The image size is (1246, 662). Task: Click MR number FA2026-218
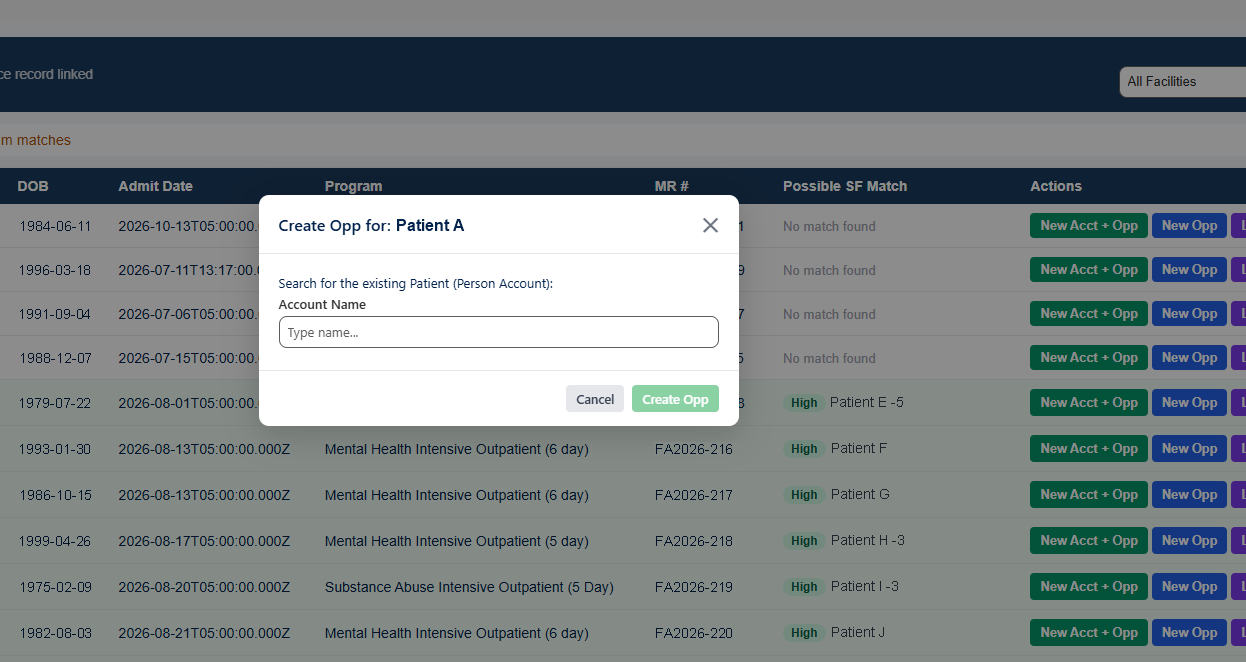pyautogui.click(x=694, y=541)
